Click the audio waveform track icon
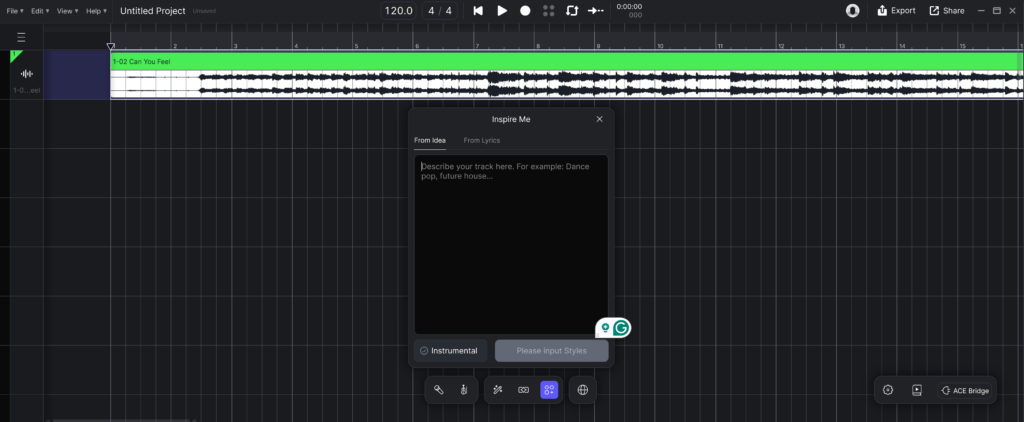Image resolution: width=1024 pixels, height=422 pixels. 27,74
